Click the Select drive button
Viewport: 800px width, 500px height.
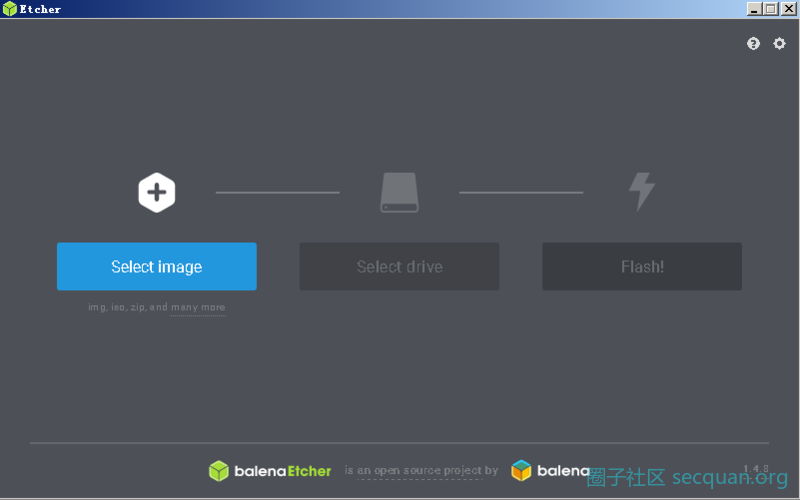point(399,266)
